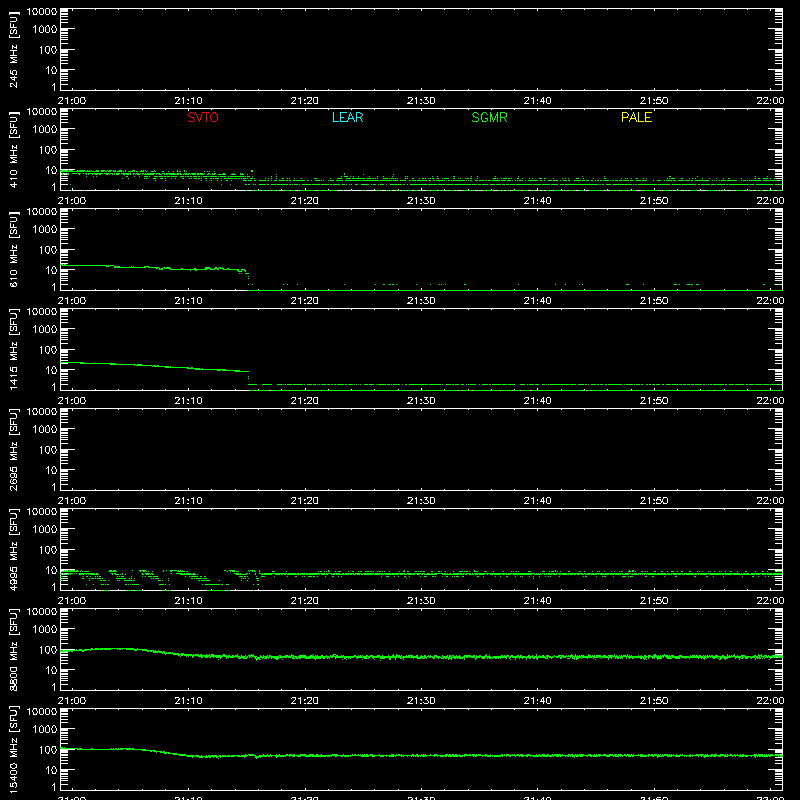Select the 15400 MHz [SFU] axis title
800x800 pixels.
[14, 750]
